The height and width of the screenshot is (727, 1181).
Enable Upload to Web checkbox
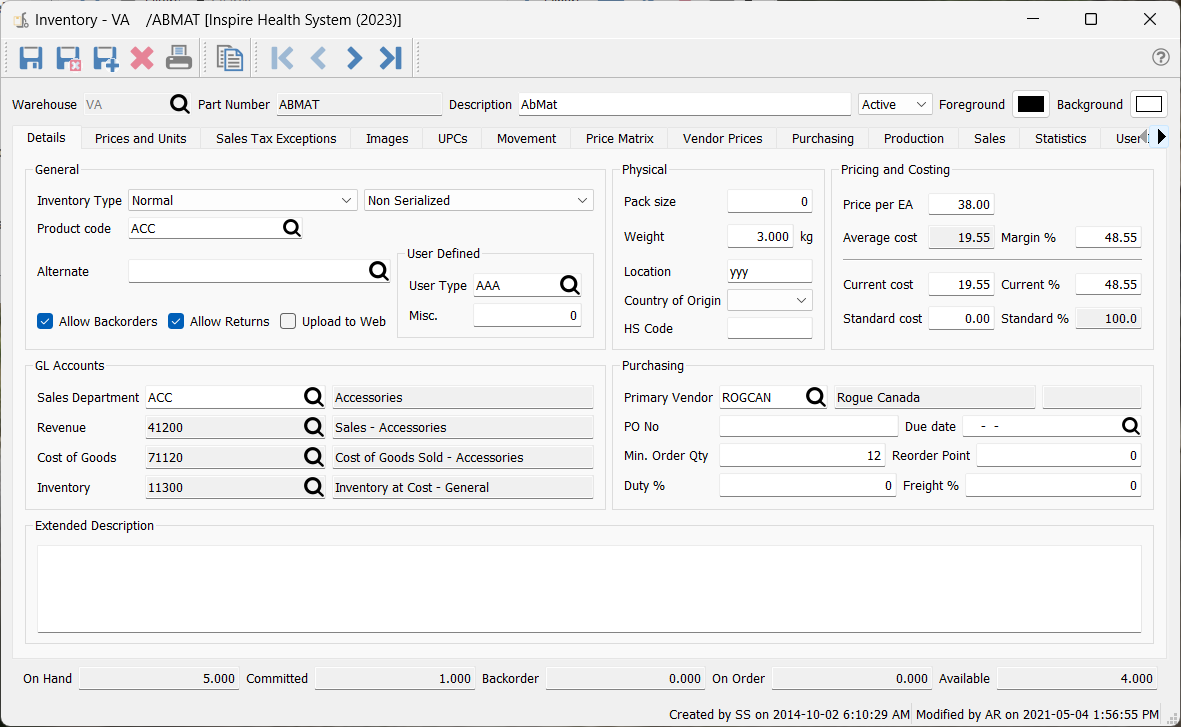pyautogui.click(x=288, y=321)
